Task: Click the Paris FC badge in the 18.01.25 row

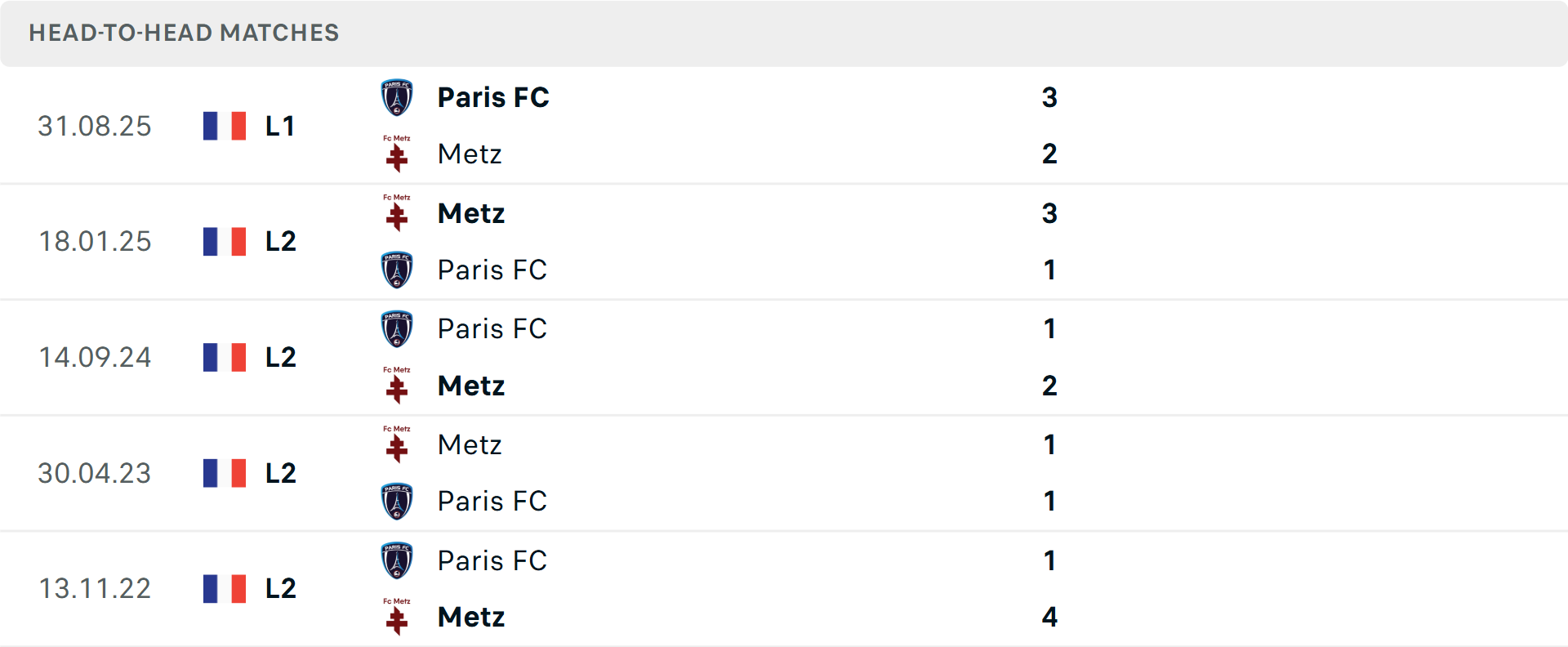Action: click(x=397, y=270)
